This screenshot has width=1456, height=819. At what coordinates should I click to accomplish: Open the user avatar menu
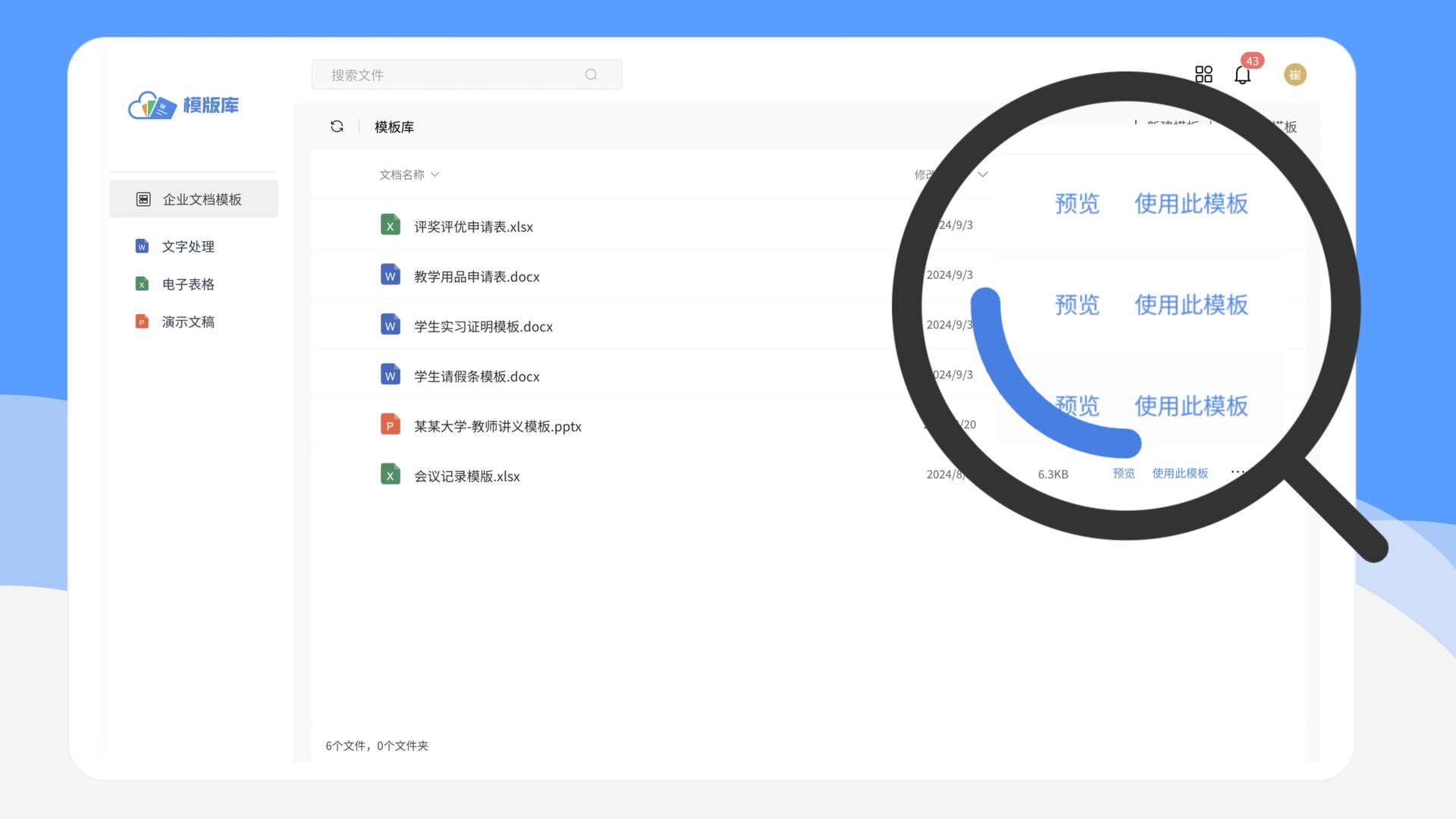[x=1294, y=74]
